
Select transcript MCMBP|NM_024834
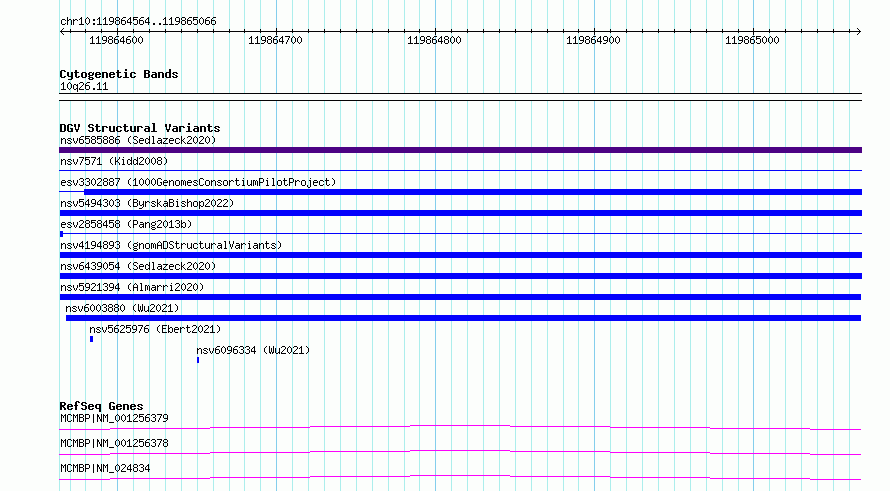point(105,468)
